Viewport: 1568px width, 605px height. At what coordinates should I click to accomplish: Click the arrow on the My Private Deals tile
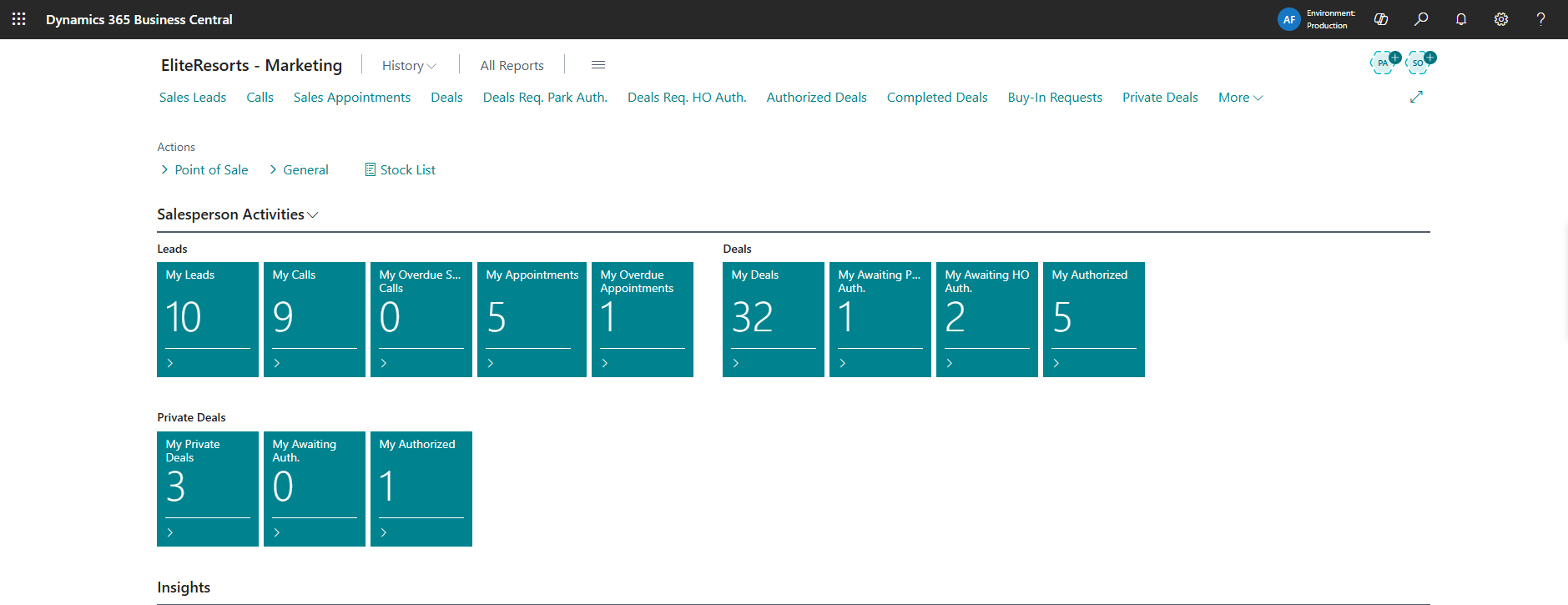click(x=170, y=532)
